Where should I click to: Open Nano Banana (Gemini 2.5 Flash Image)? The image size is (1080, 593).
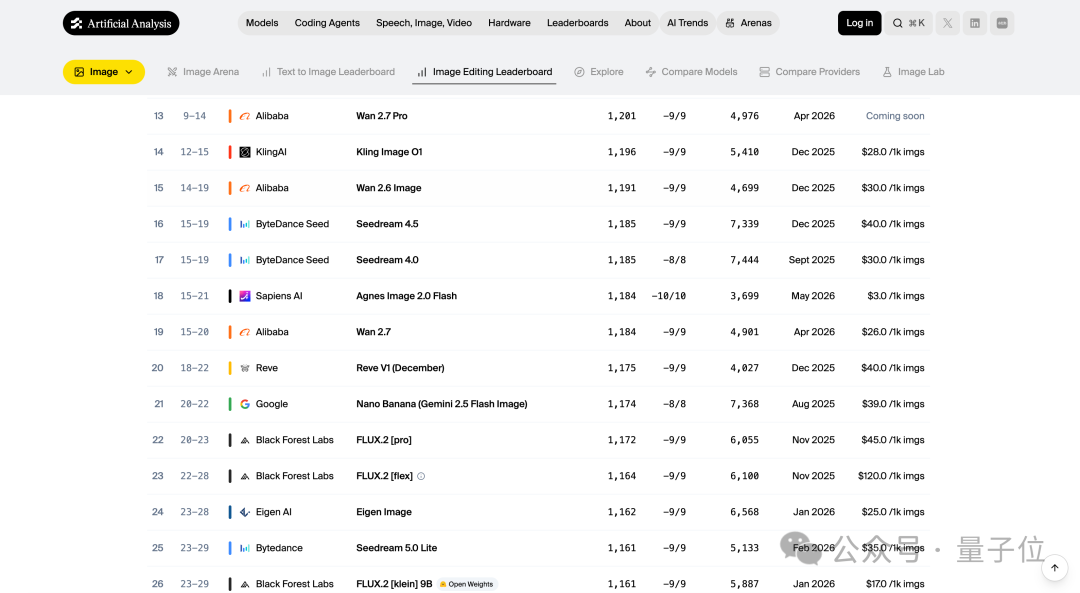pos(442,404)
